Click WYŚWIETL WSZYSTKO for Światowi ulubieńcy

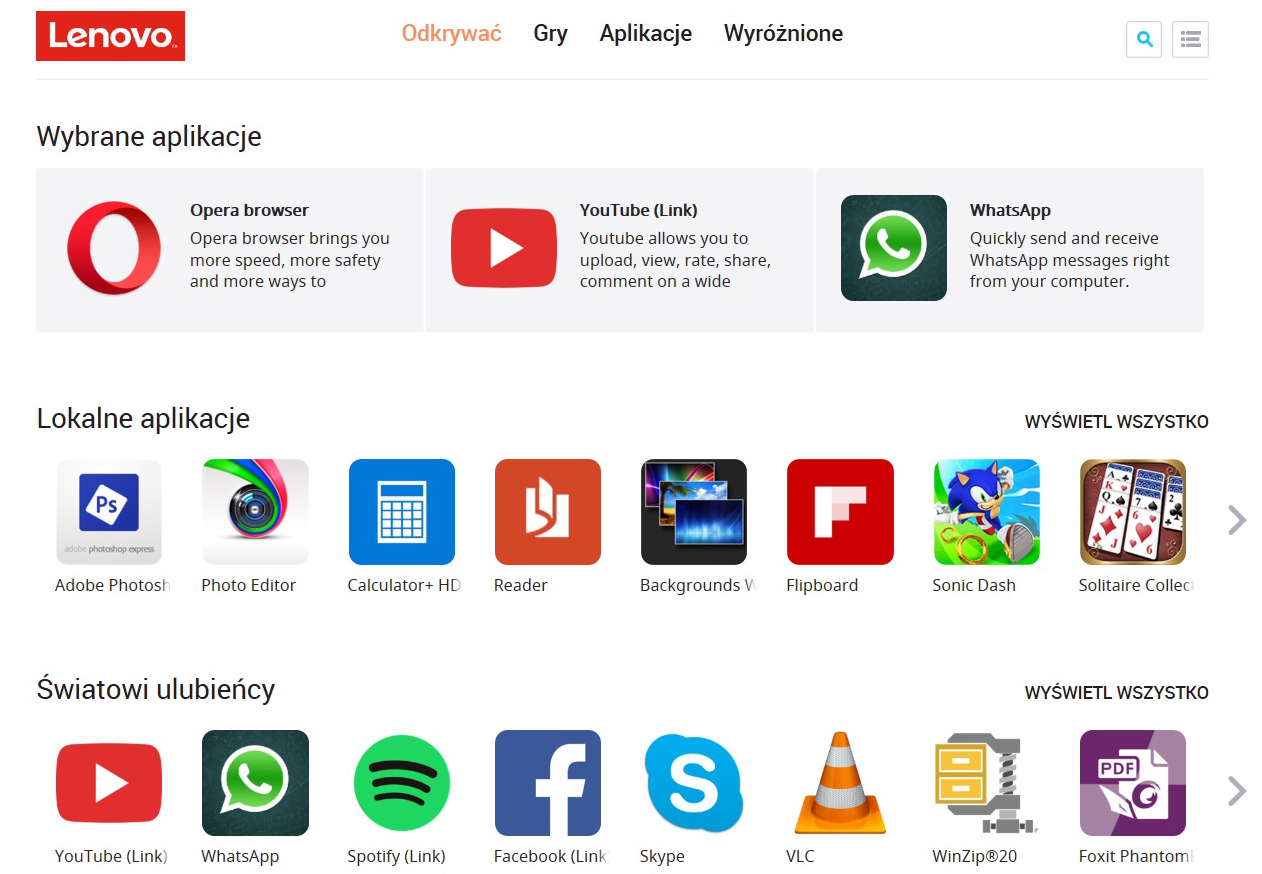[1117, 693]
